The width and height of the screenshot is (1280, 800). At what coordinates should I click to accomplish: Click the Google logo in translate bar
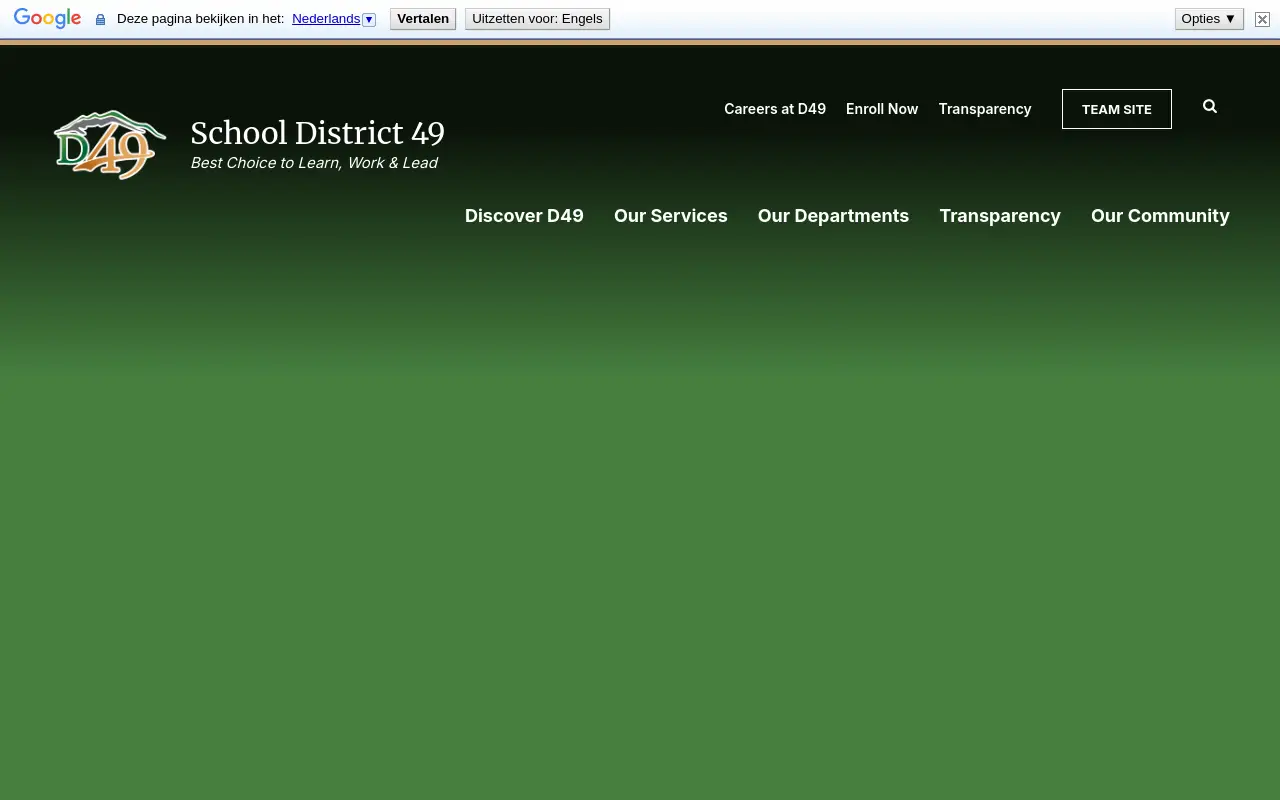tap(47, 19)
